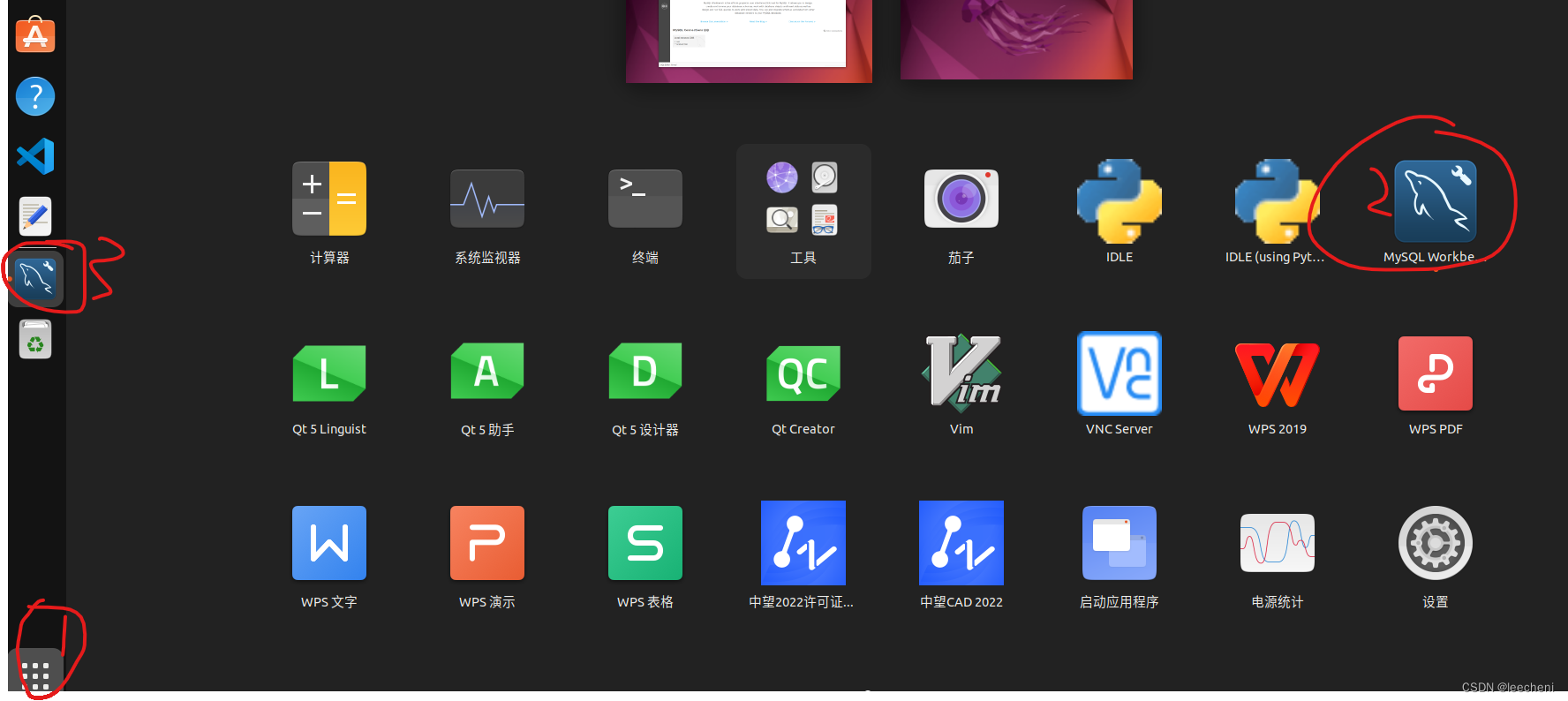Screen dimensions: 1568x701
Task: Launch 电源统计 power statistics
Action: 1278,543
